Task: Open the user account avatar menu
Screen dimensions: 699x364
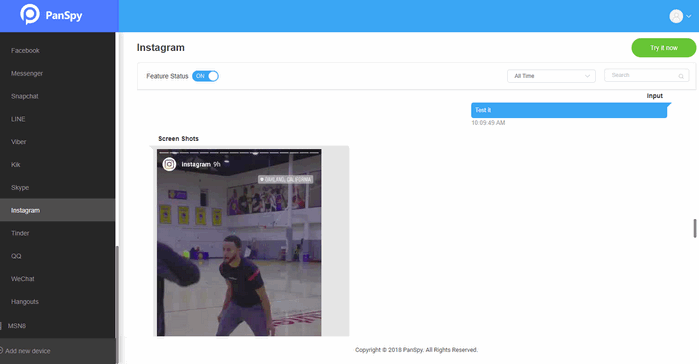Action: point(676,16)
